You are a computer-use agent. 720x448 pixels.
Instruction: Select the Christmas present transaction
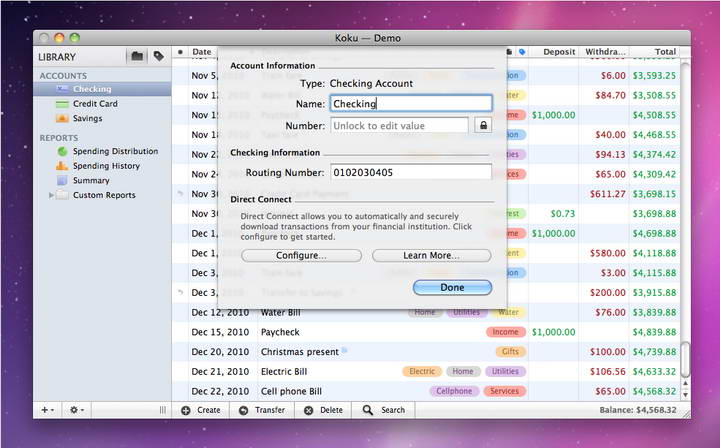pyautogui.click(x=426, y=352)
